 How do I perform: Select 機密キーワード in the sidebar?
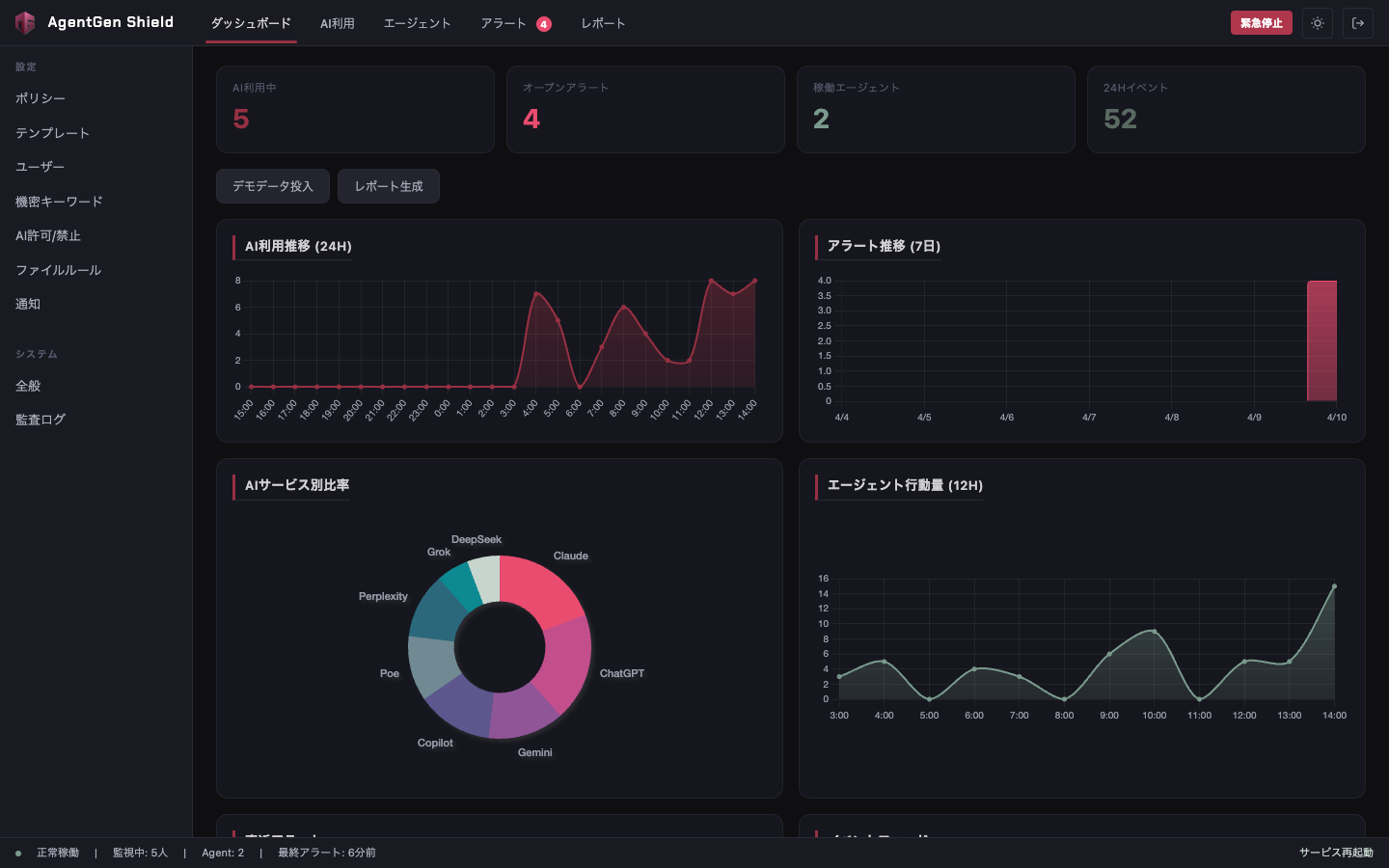pos(59,202)
